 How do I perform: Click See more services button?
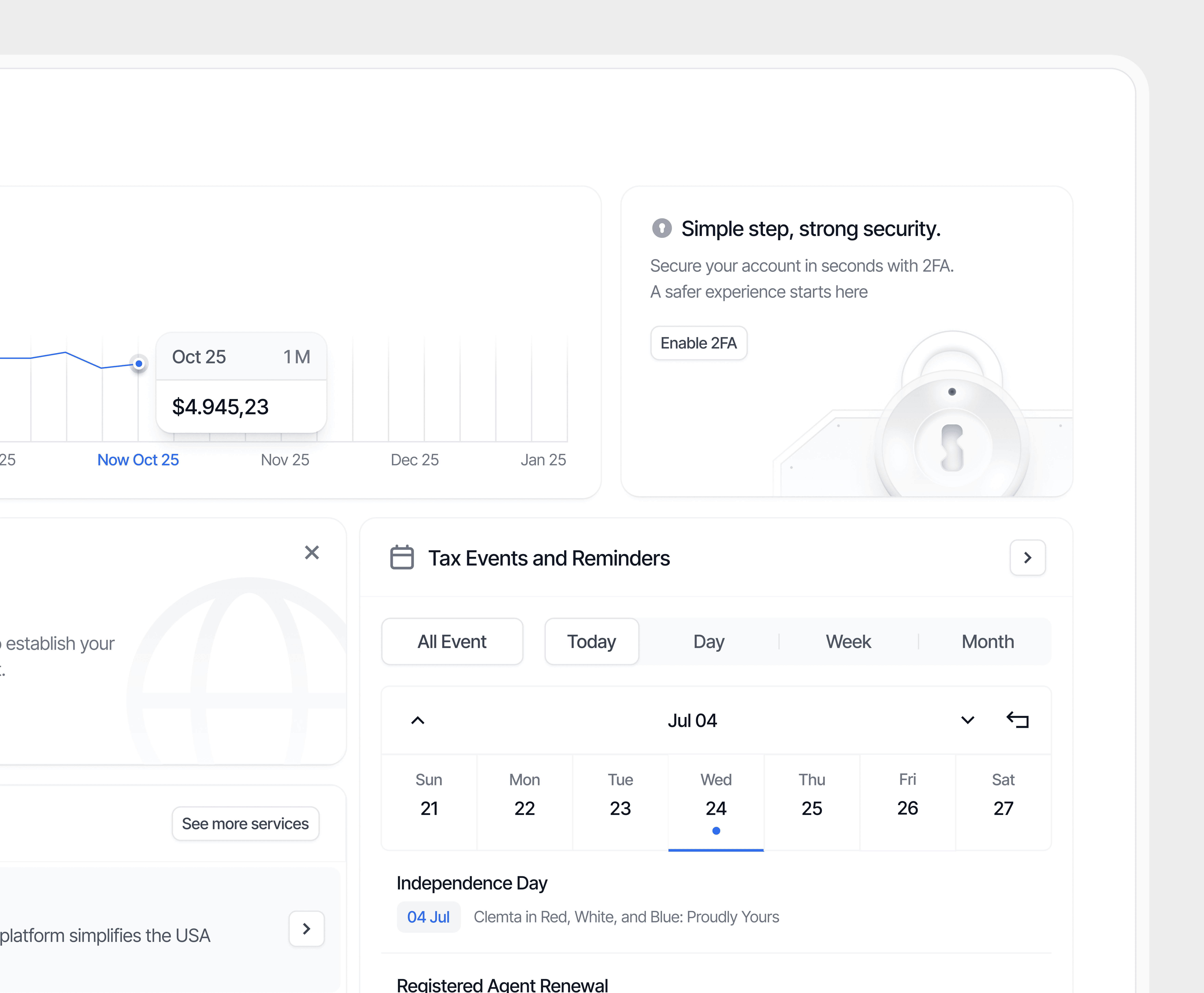245,824
